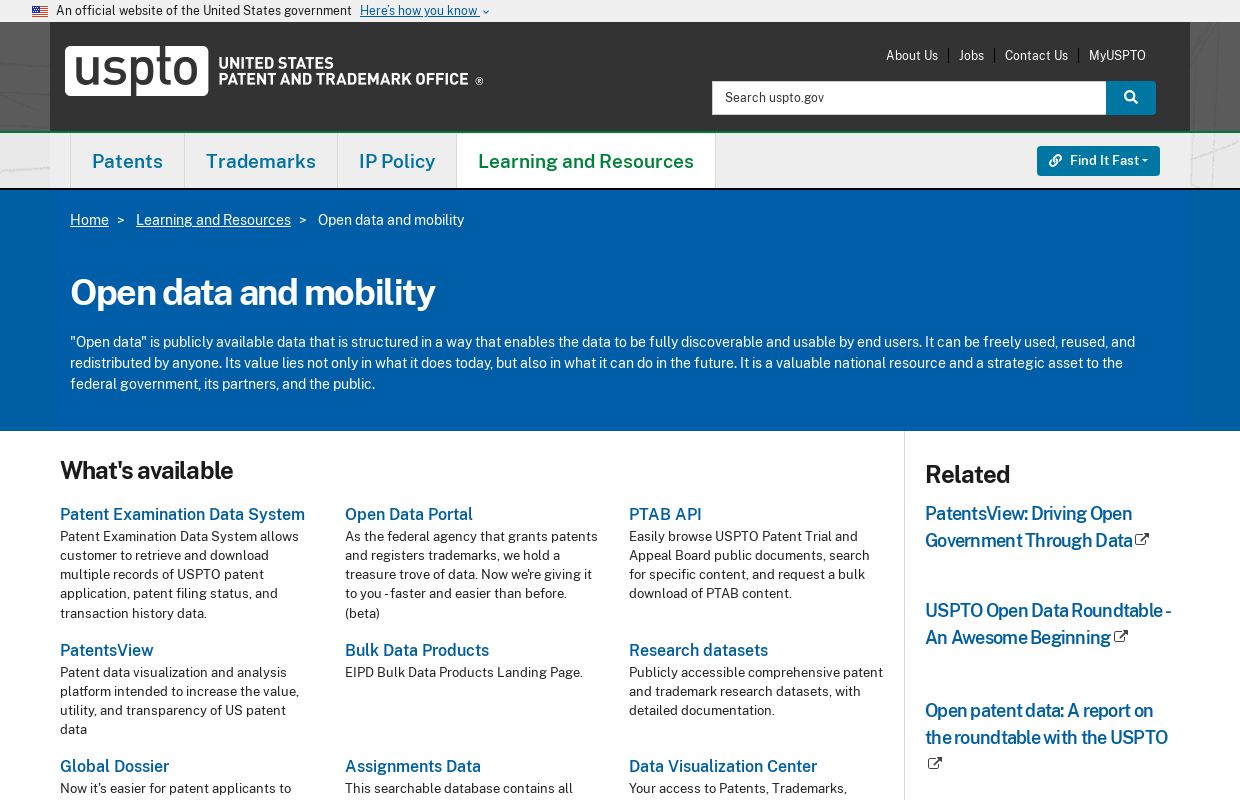Open the Global Dossier link
This screenshot has width=1240, height=800.
[114, 766]
